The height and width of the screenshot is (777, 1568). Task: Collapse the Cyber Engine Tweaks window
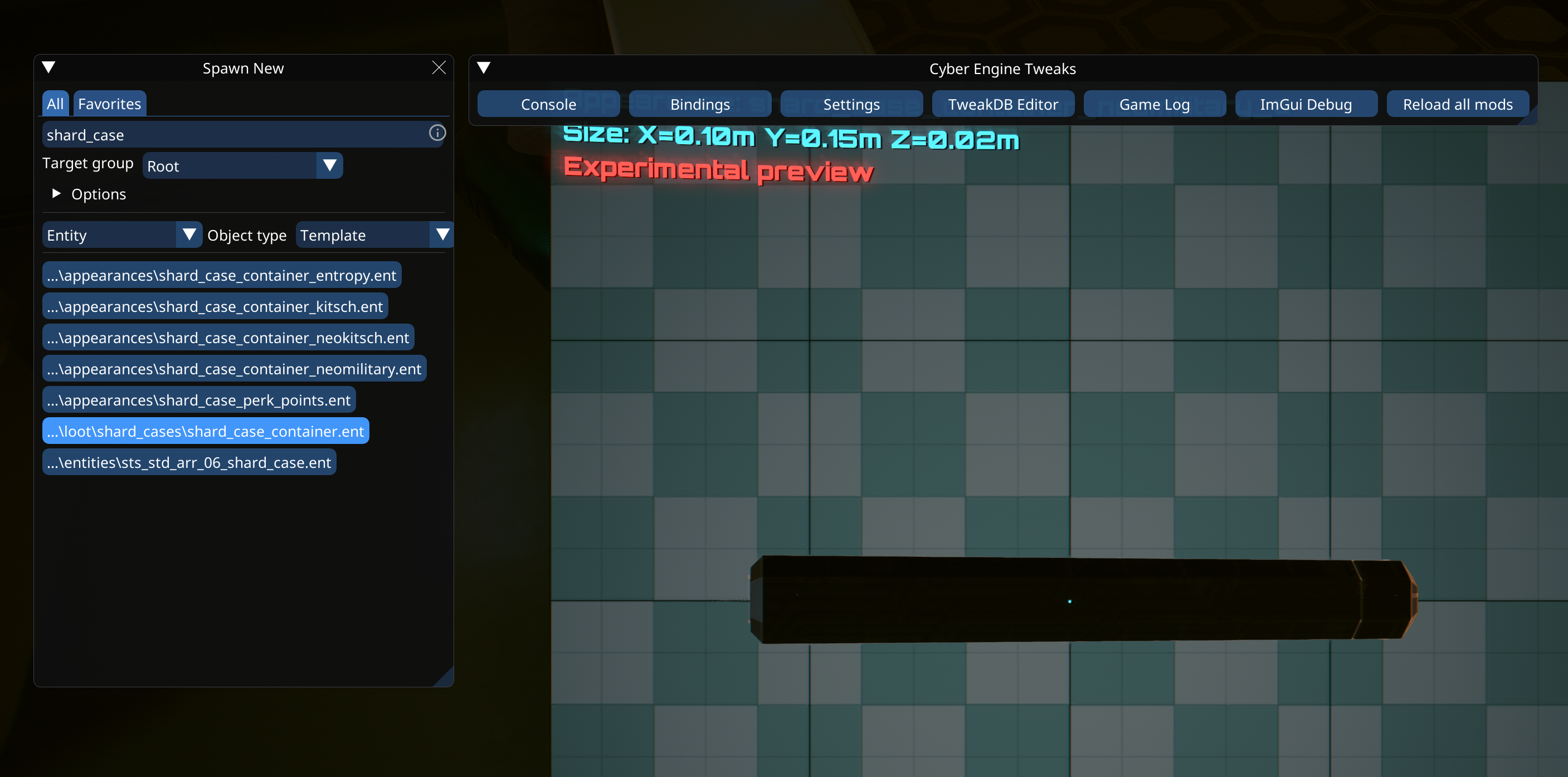pyautogui.click(x=484, y=68)
